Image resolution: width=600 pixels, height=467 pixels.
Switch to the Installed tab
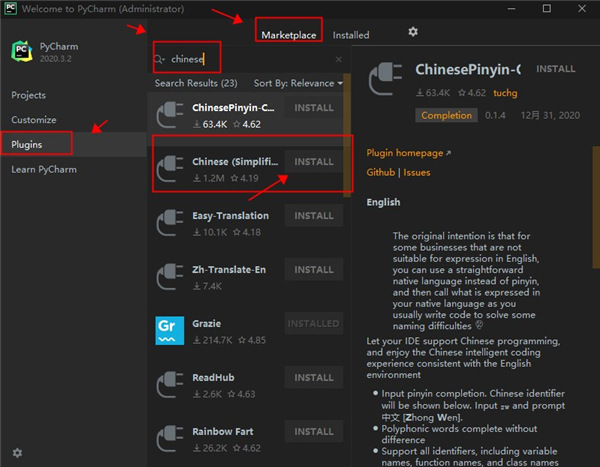point(351,35)
